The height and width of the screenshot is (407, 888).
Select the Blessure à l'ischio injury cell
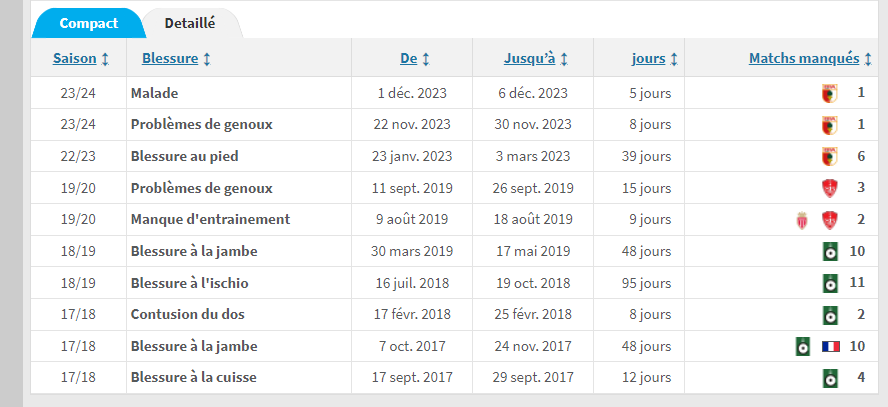[189, 283]
